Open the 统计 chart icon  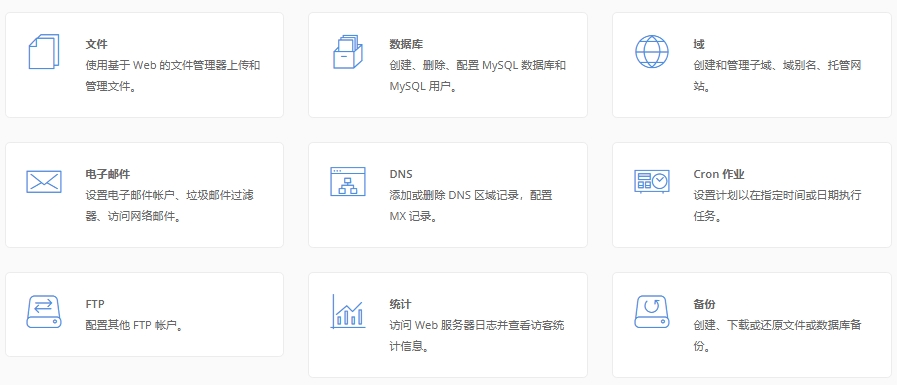click(348, 312)
